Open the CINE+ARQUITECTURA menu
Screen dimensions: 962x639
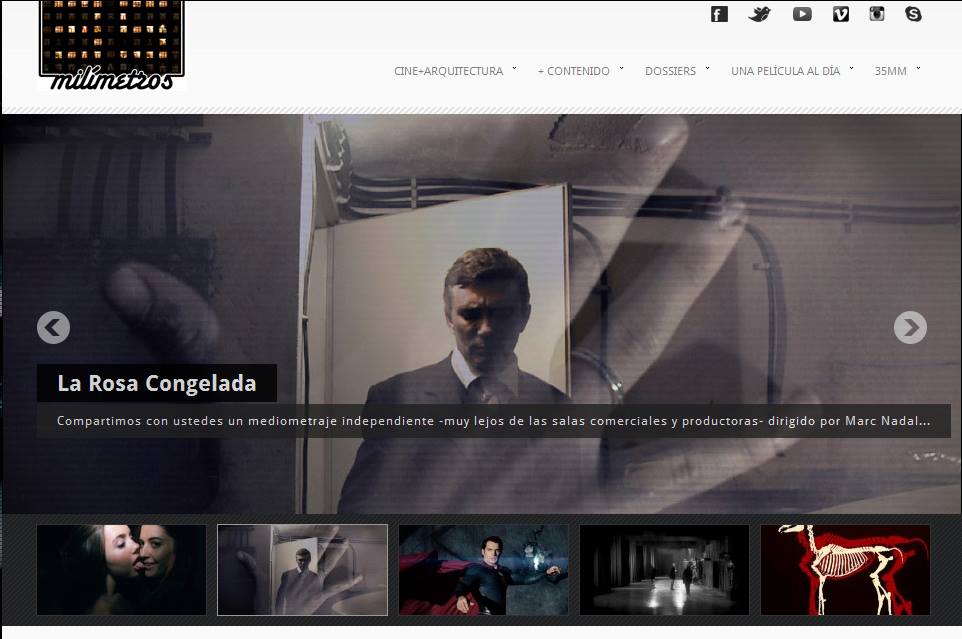(x=448, y=71)
